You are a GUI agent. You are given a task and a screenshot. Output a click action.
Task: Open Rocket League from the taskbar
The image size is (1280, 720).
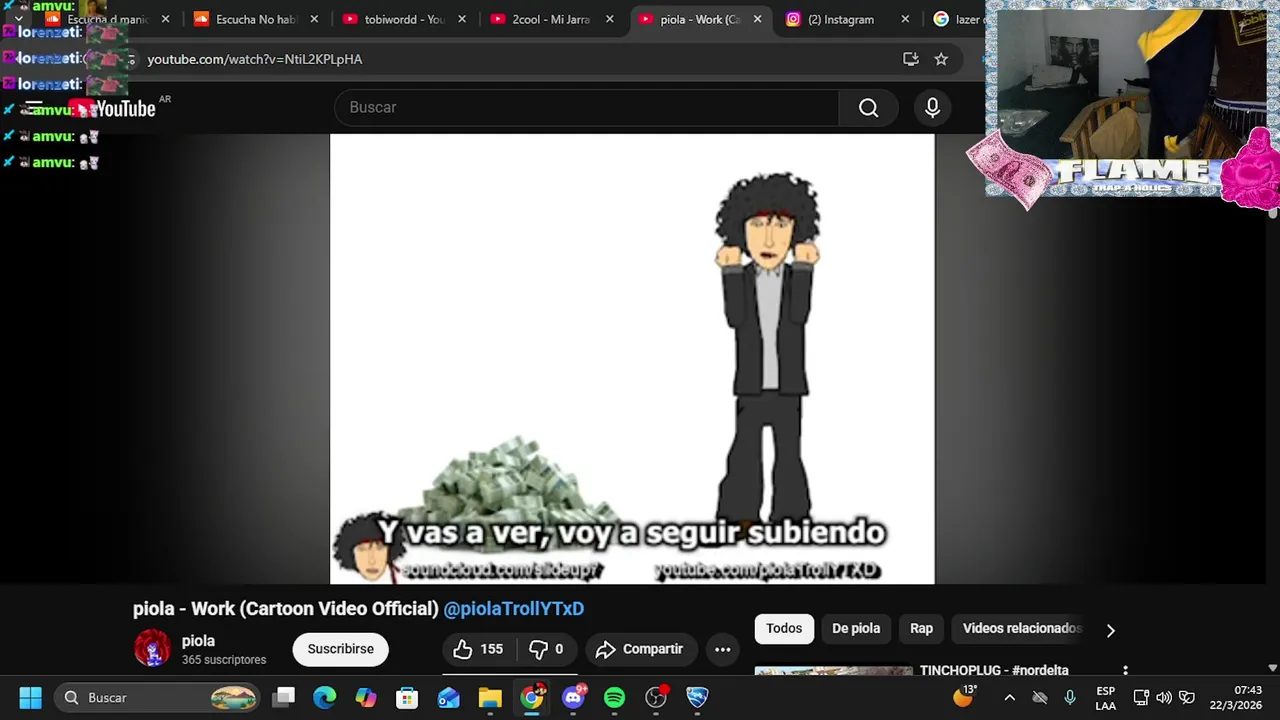tap(697, 697)
